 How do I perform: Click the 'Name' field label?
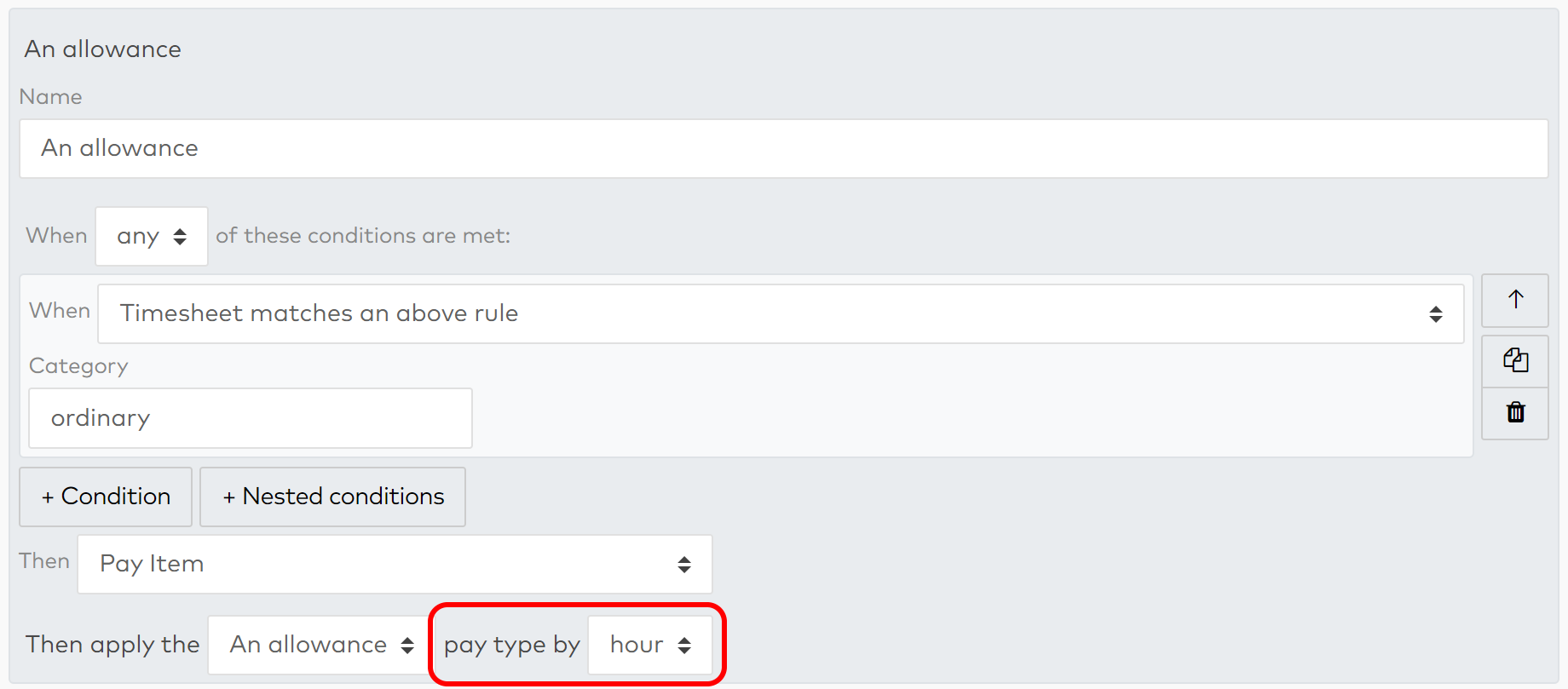pos(50,97)
